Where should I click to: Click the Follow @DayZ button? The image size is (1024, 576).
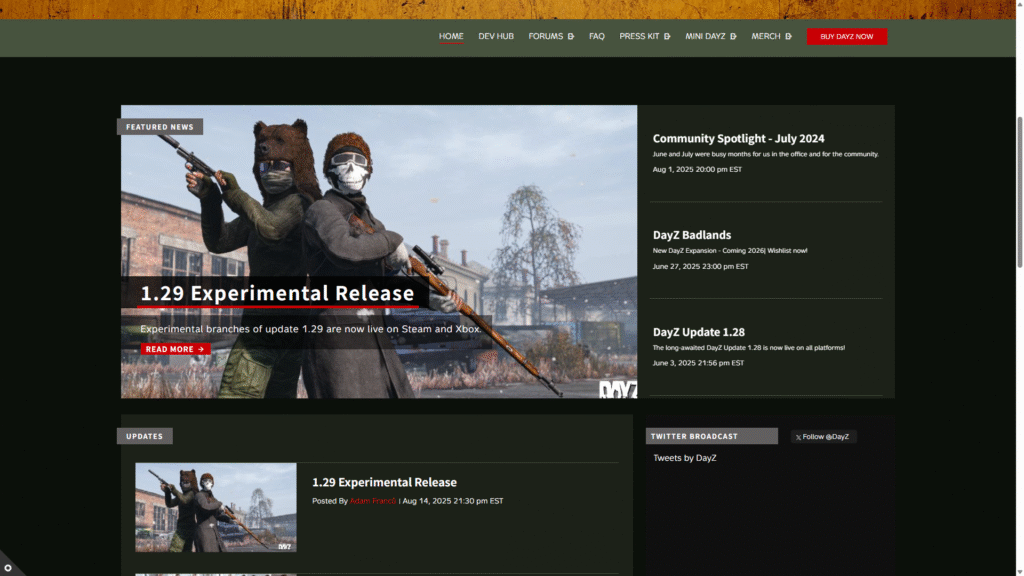coord(823,436)
